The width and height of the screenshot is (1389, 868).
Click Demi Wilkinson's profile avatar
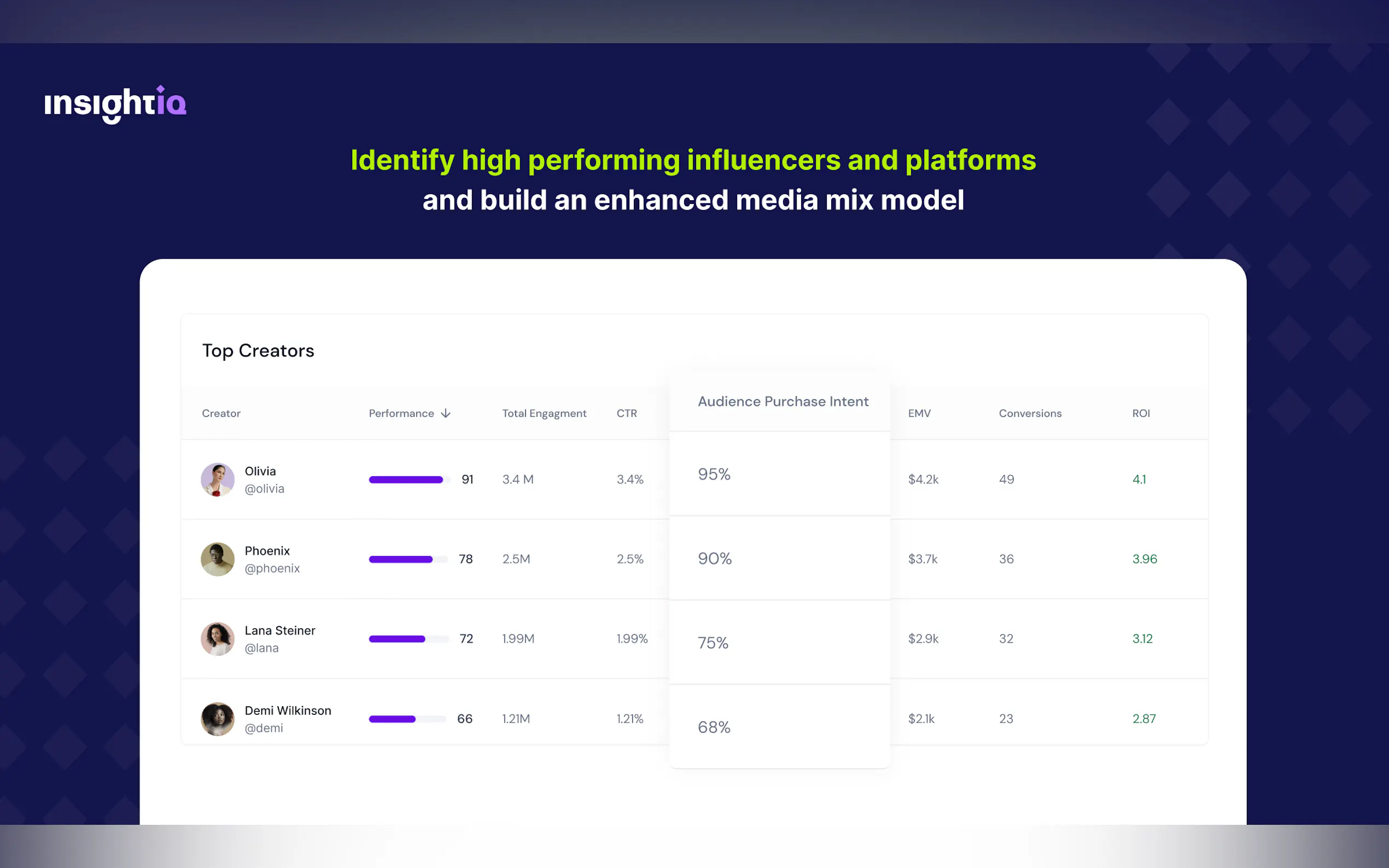[218, 719]
